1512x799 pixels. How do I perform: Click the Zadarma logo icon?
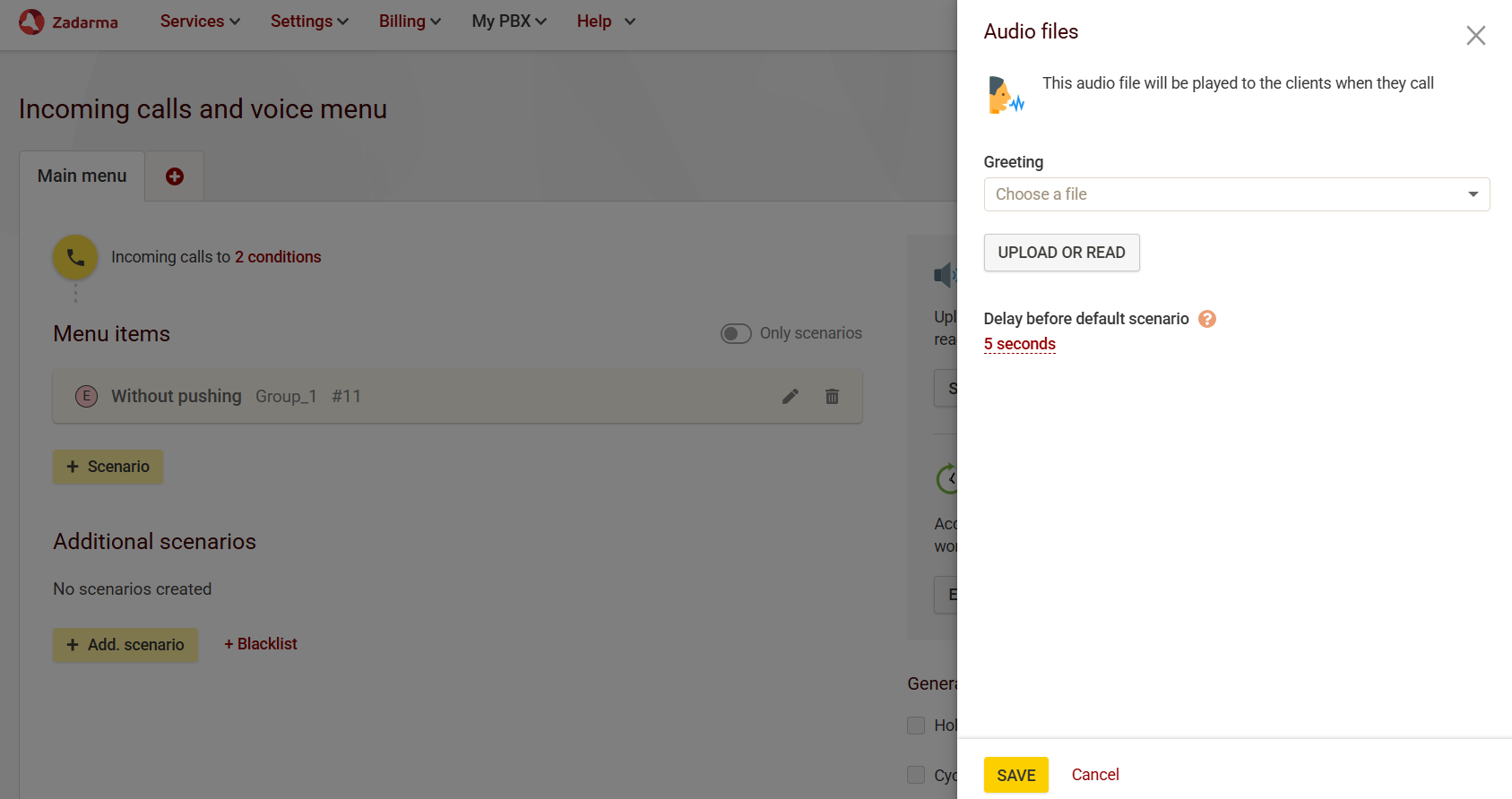pos(31,21)
